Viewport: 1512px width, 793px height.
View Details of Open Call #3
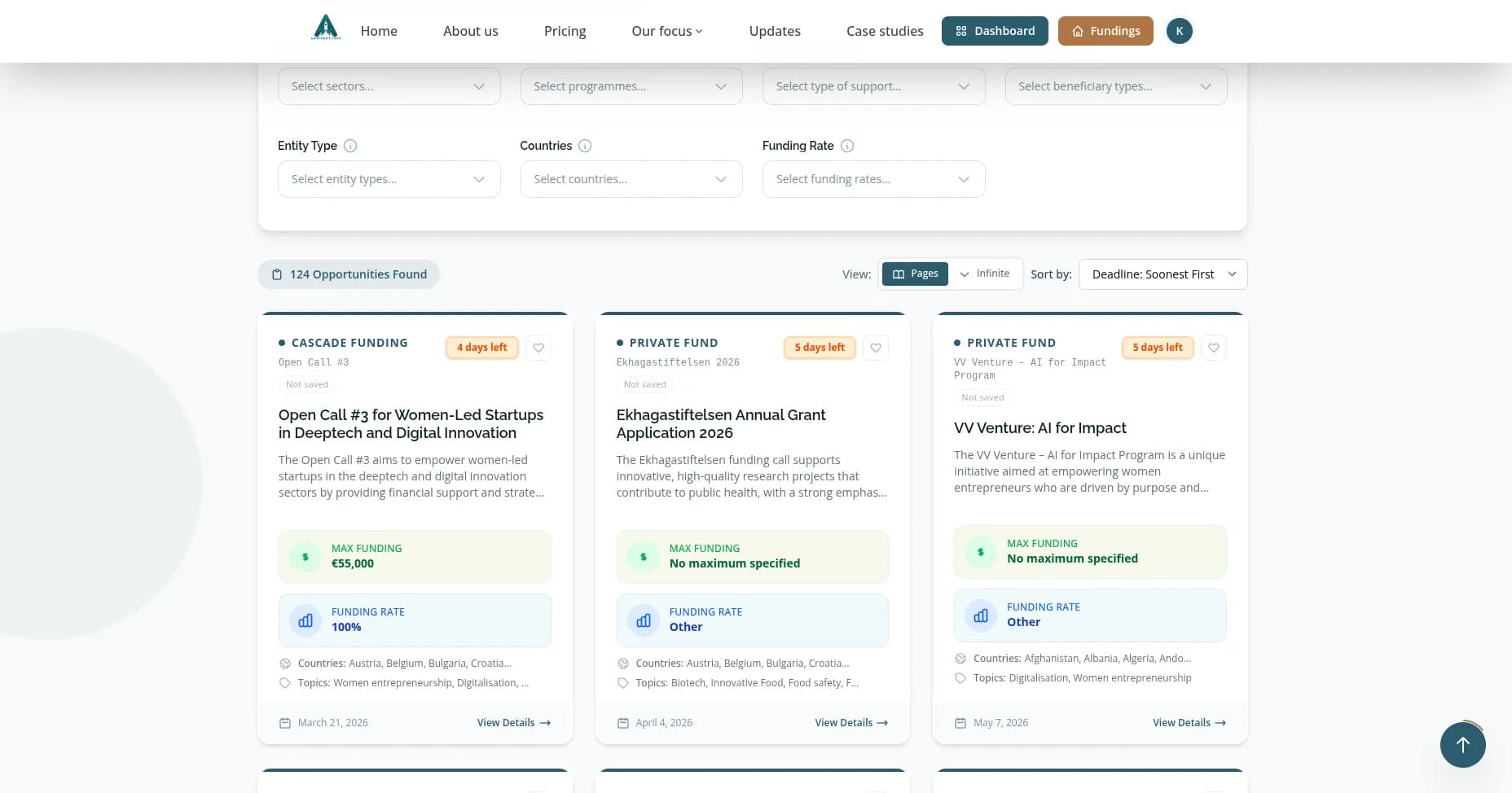514,723
